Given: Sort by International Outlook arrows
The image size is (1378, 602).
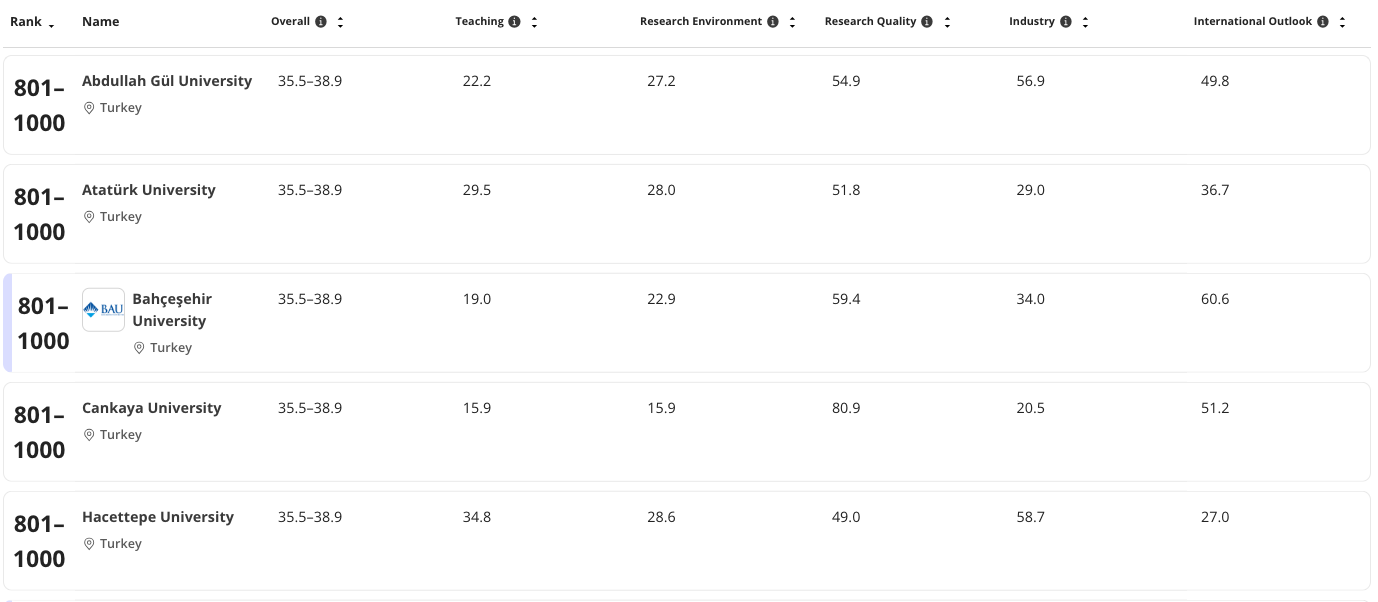Looking at the screenshot, I should point(1342,22).
